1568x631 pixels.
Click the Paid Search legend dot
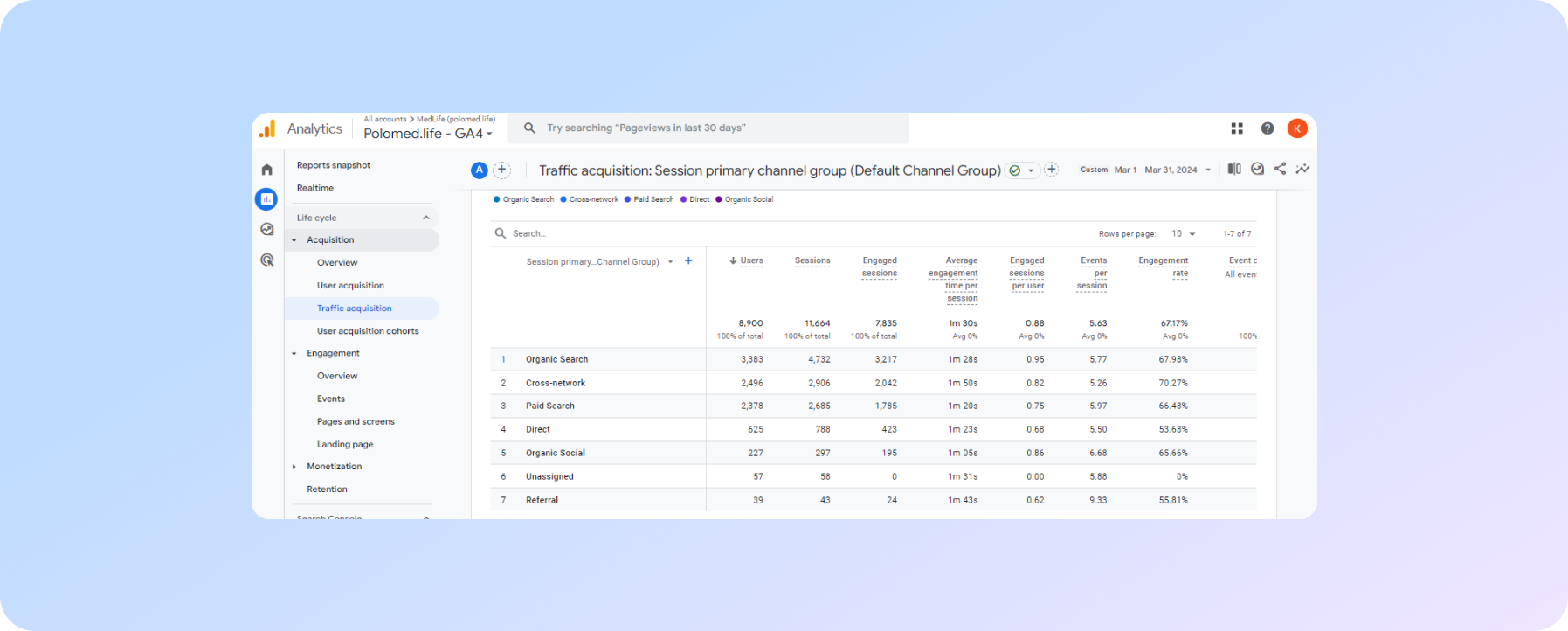tap(627, 199)
